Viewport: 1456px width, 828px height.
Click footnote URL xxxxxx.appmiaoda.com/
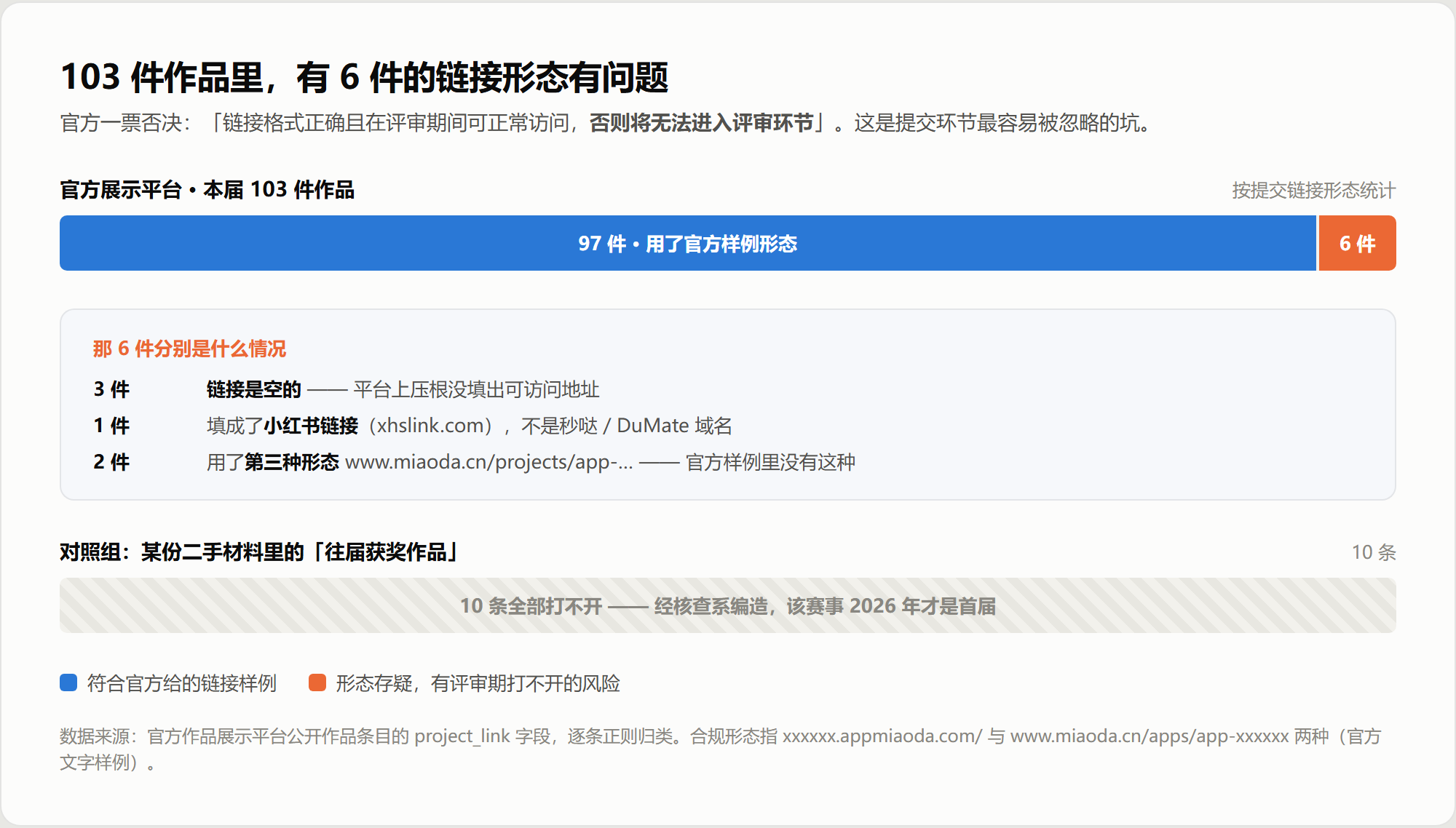[882, 736]
